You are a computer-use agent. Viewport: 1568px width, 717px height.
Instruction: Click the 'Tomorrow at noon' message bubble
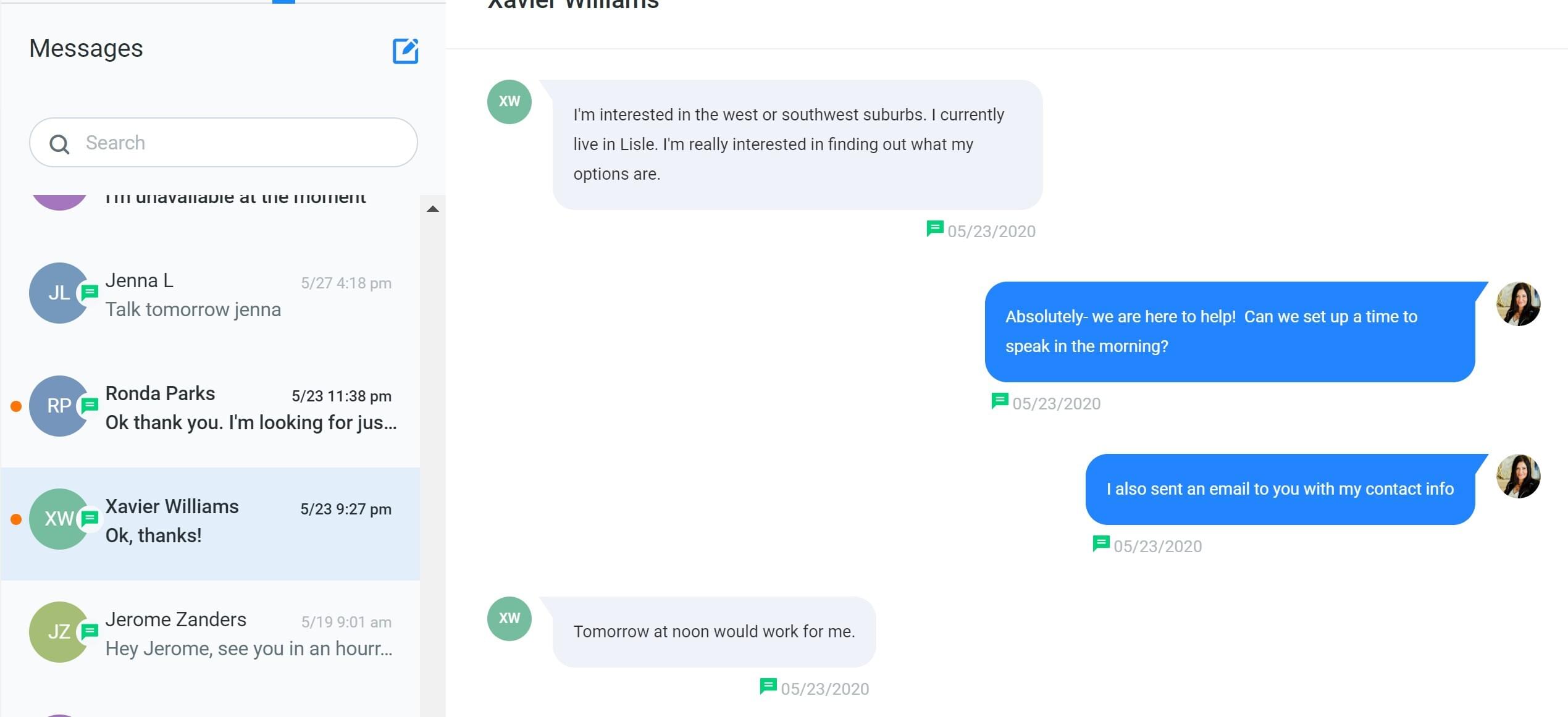coord(714,632)
